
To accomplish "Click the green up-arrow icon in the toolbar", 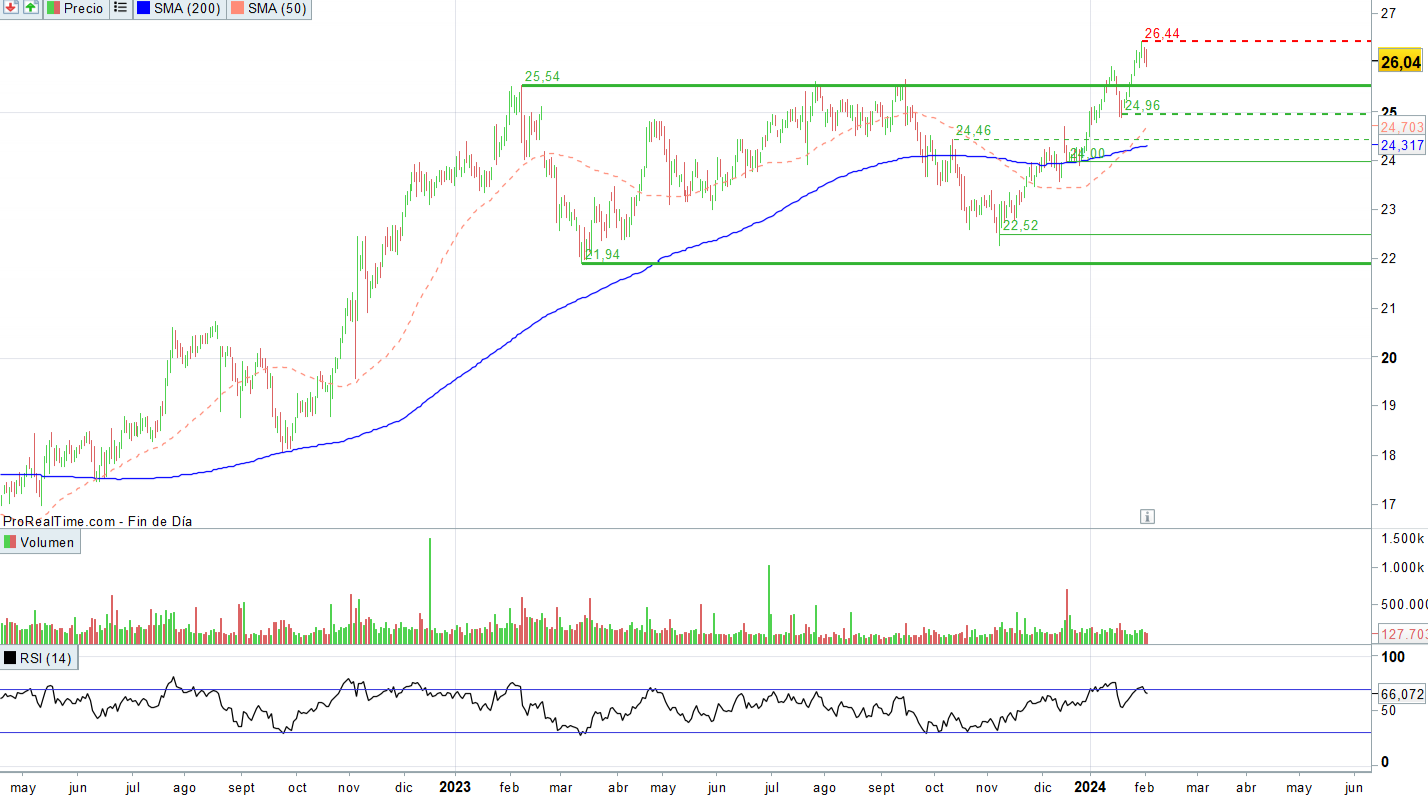I will pyautogui.click(x=30, y=8).
